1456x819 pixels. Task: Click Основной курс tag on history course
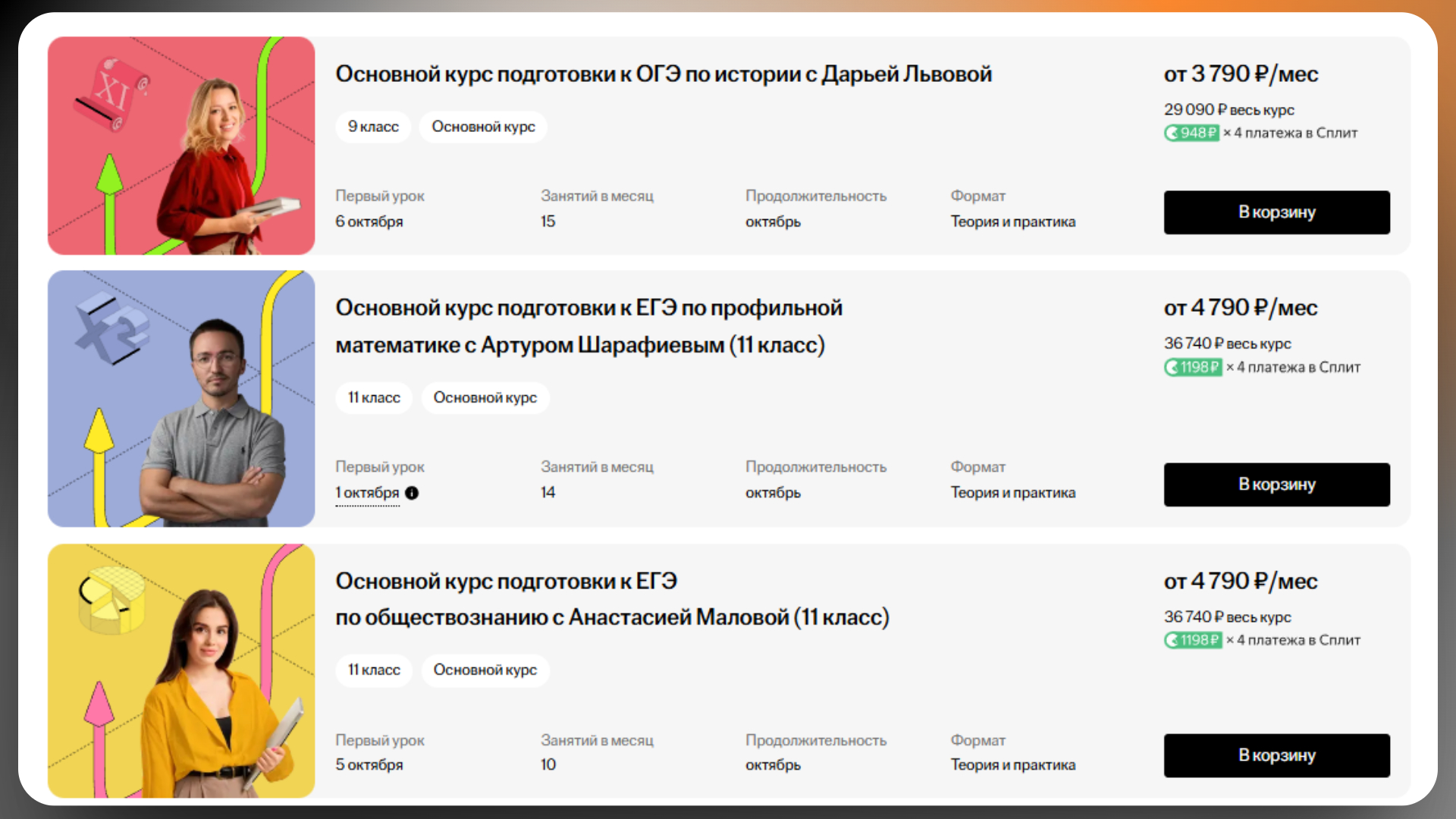pos(483,127)
